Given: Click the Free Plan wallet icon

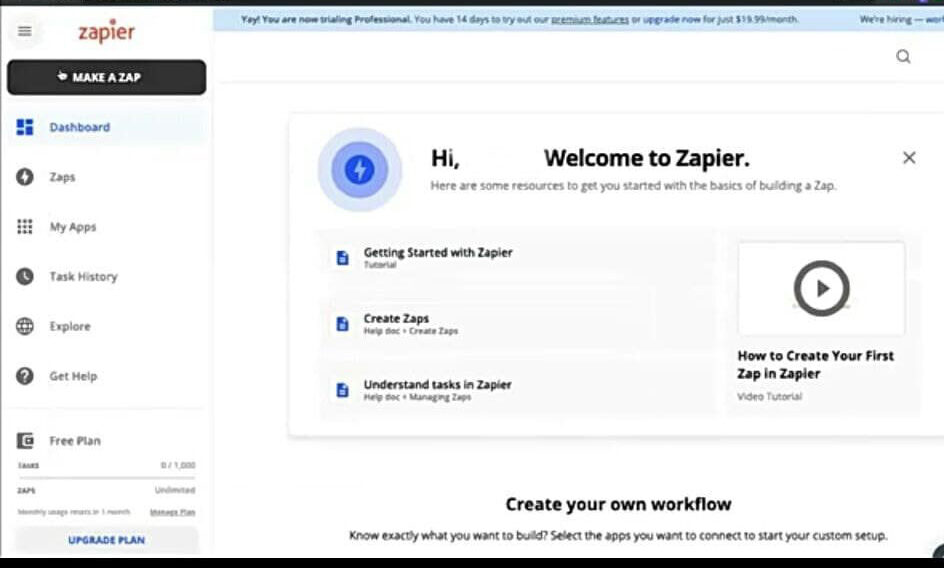Looking at the screenshot, I should point(25,441).
